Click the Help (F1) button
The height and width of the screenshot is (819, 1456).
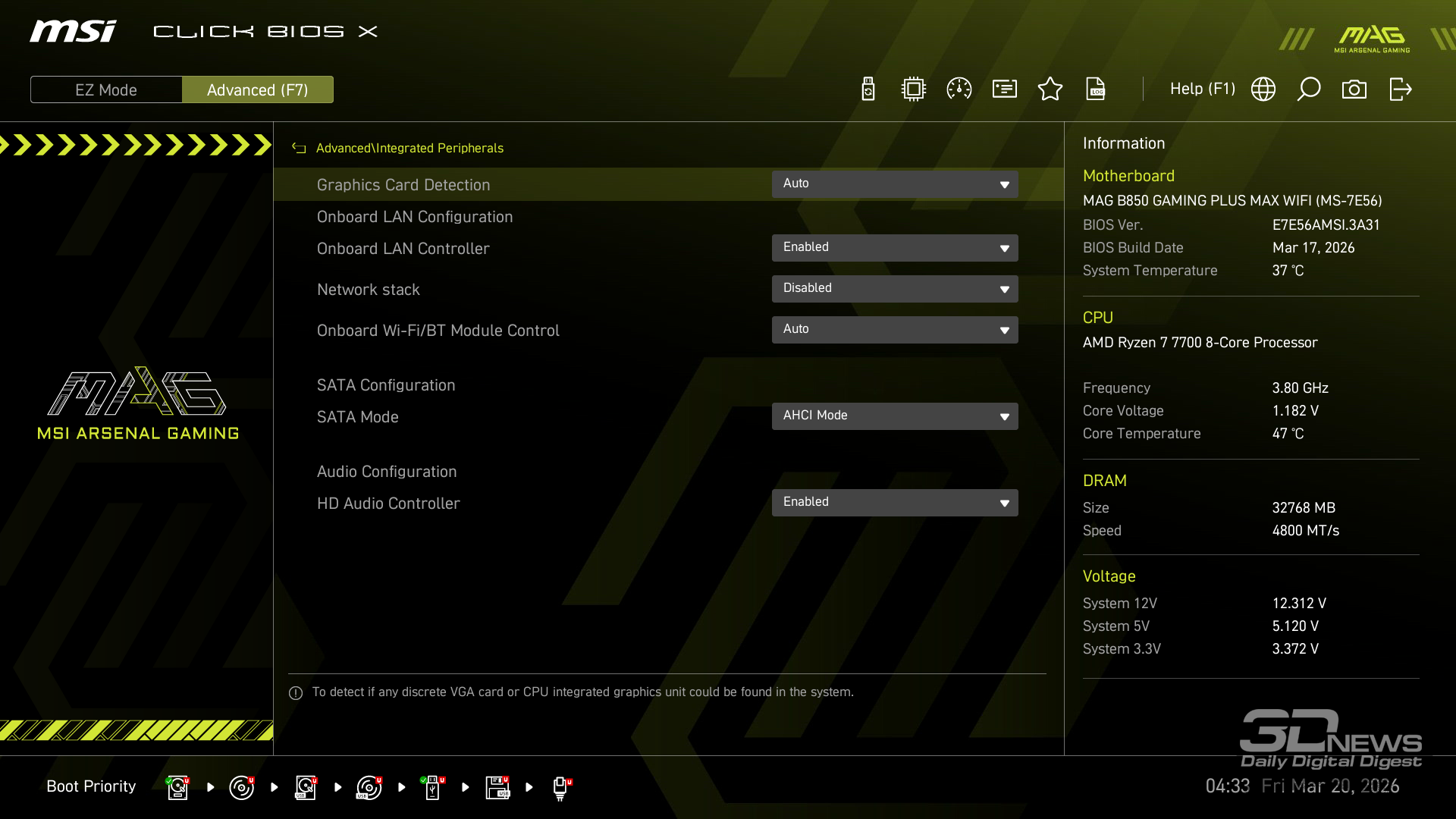1202,89
